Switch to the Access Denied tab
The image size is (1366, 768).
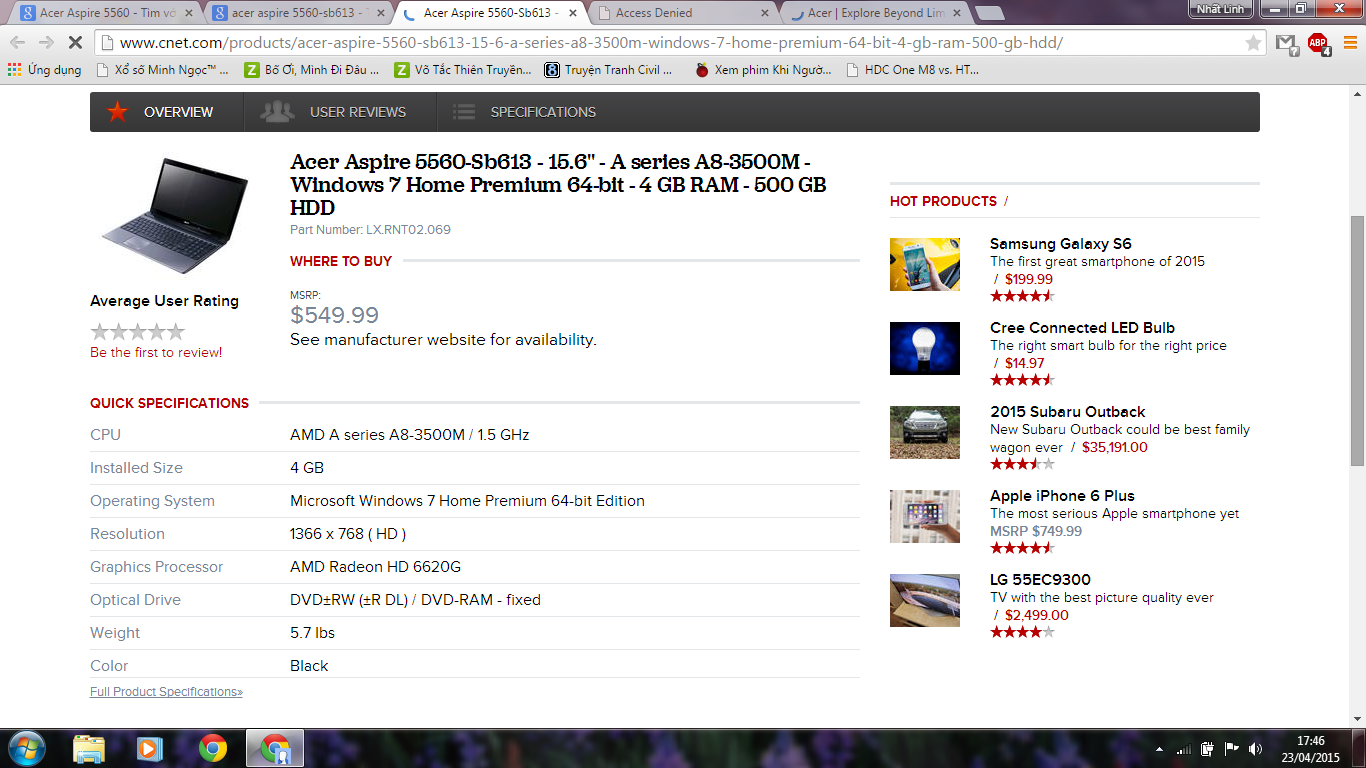pyautogui.click(x=683, y=13)
